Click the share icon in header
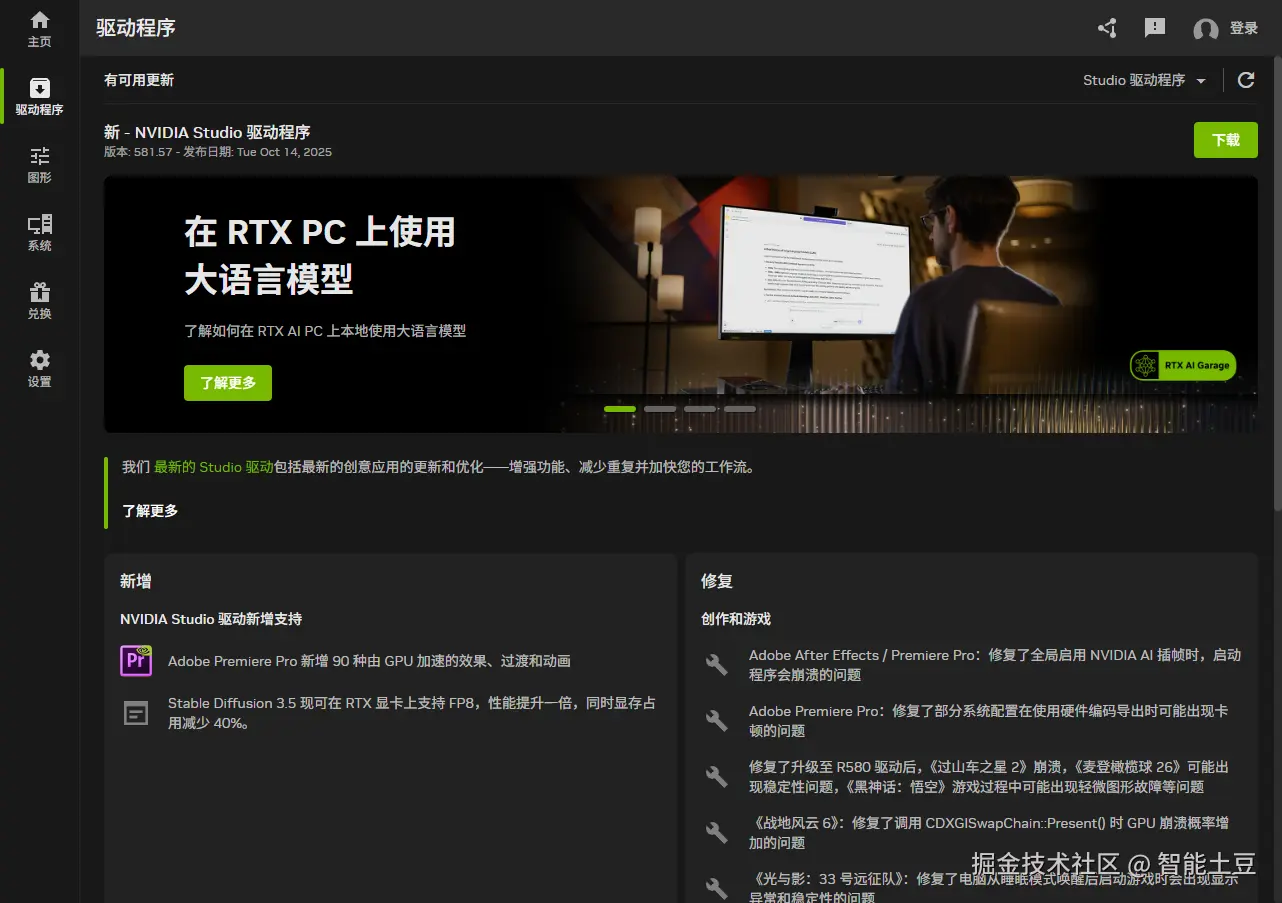Screen dimensions: 1282x903 click(1107, 28)
